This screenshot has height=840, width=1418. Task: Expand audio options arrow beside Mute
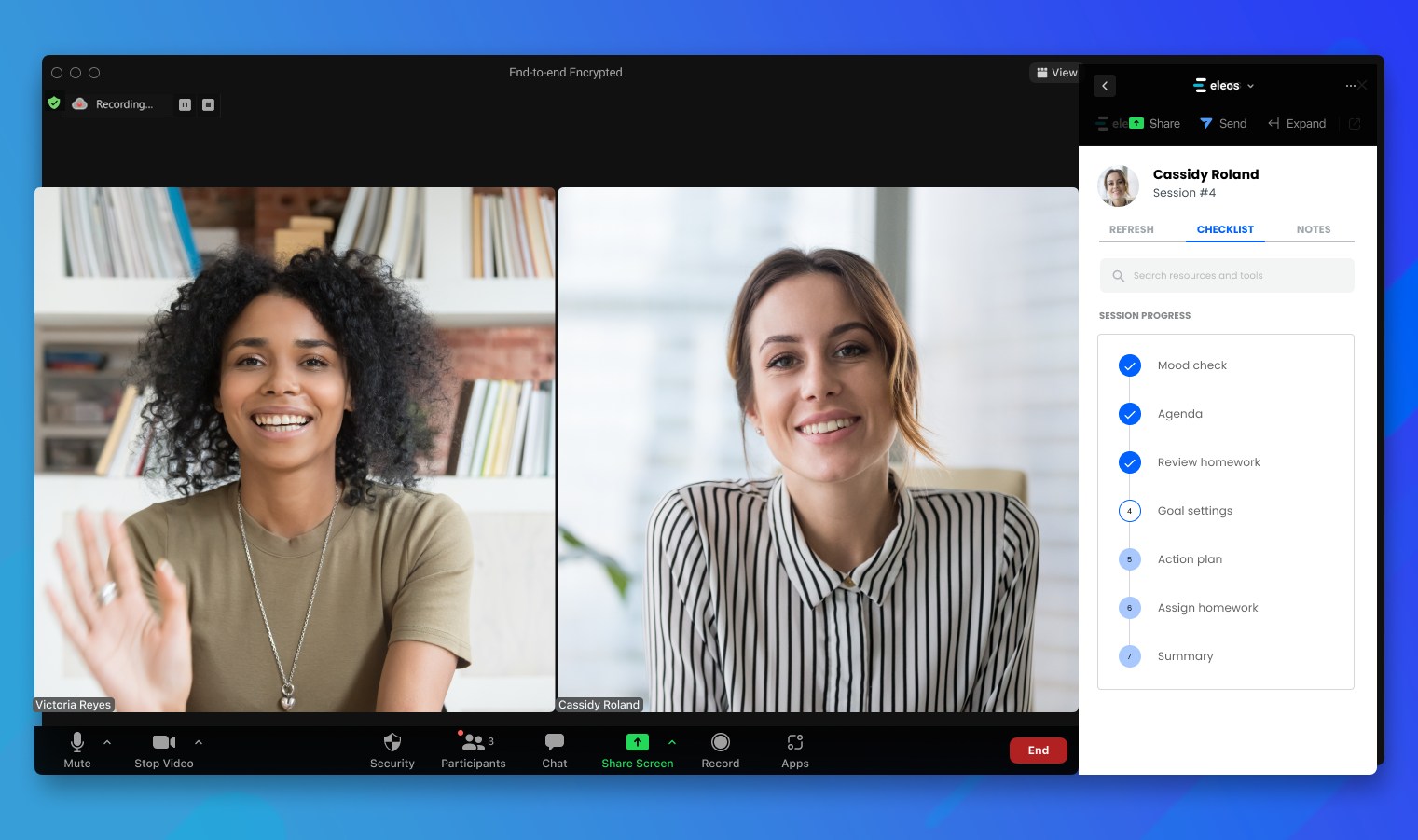click(x=107, y=742)
